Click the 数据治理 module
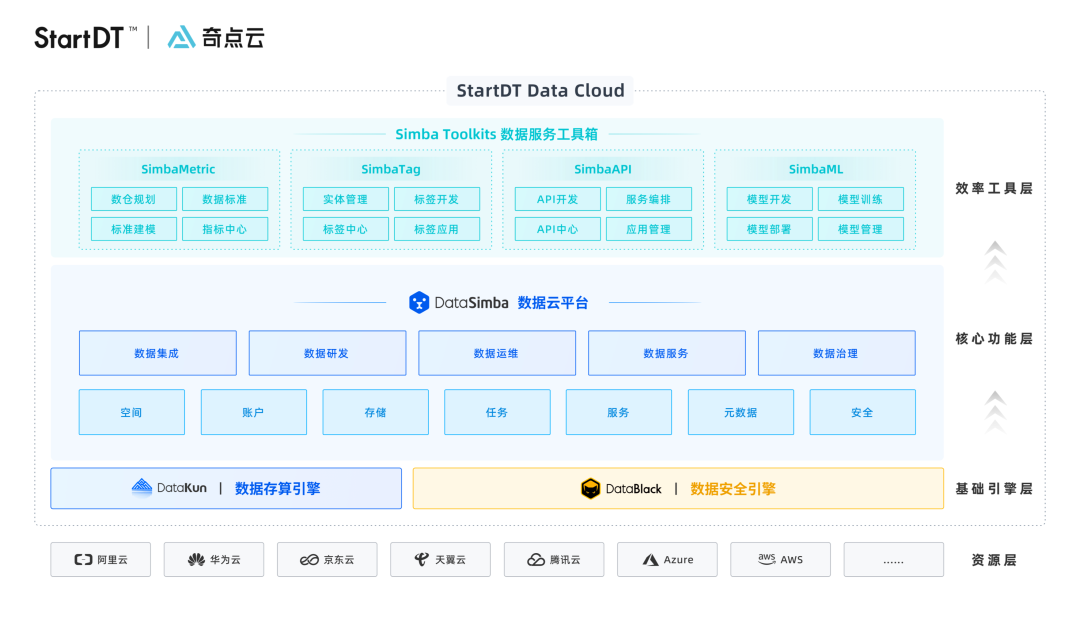1080x625 pixels. tap(837, 353)
